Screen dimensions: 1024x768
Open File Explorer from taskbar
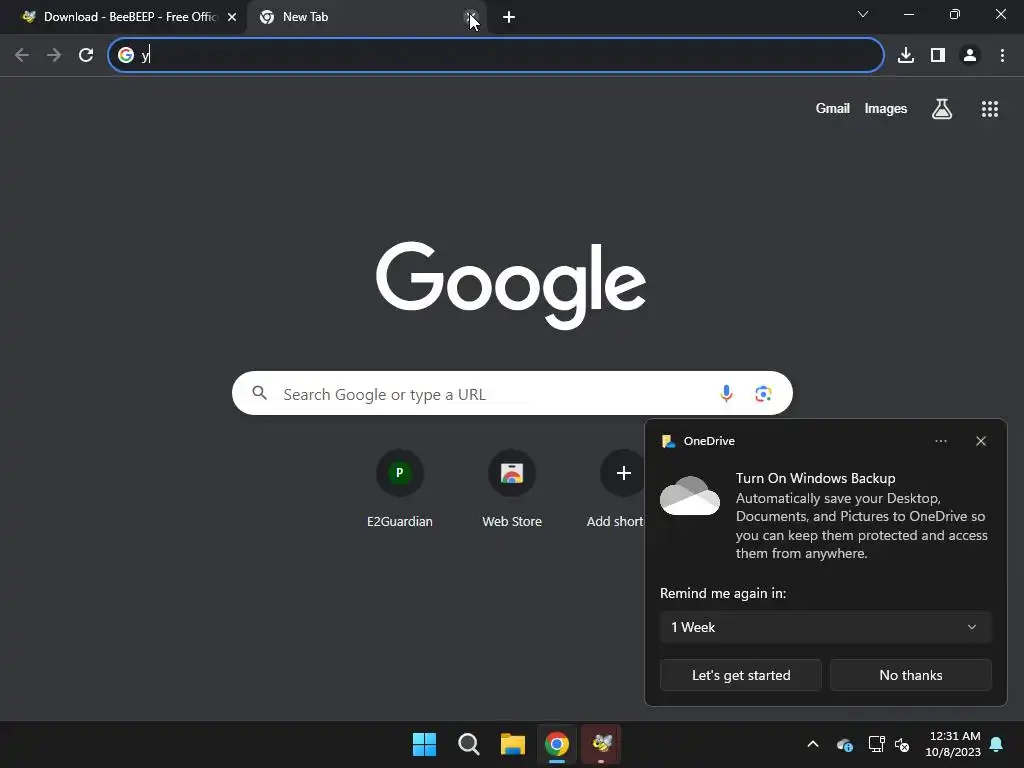tap(513, 744)
